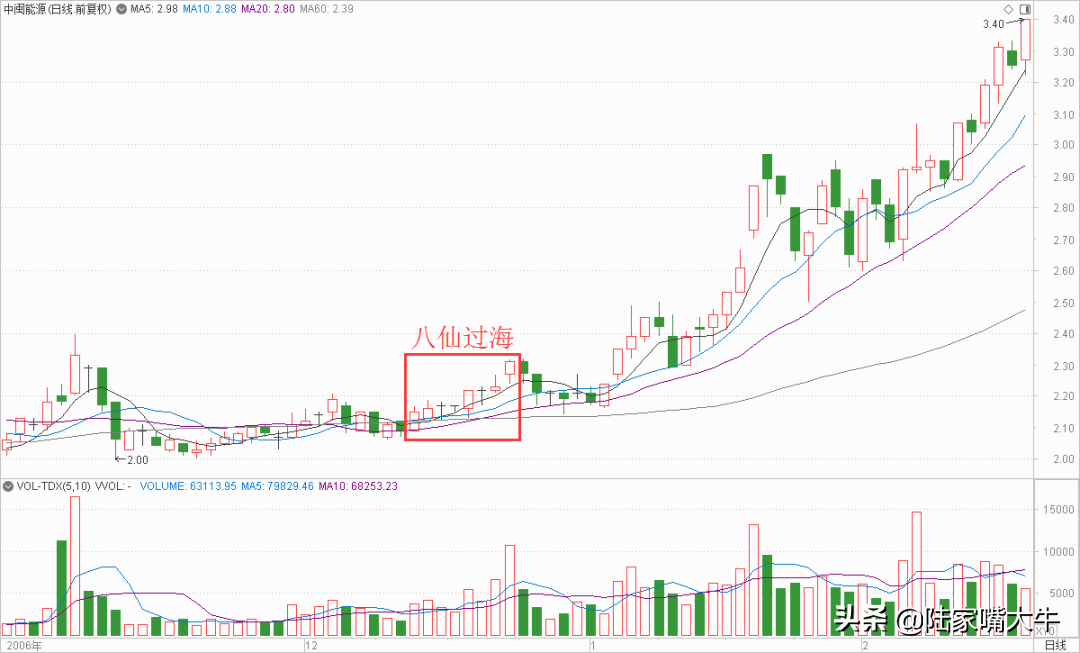Viewport: 1080px width, 653px height.
Task: Click 2.80 on the price axis
Action: pyautogui.click(x=1063, y=208)
